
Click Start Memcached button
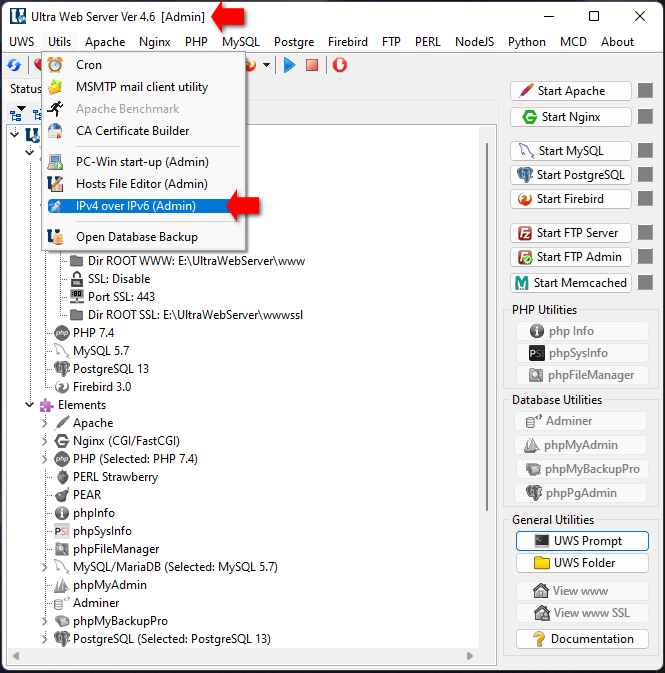tap(571, 282)
